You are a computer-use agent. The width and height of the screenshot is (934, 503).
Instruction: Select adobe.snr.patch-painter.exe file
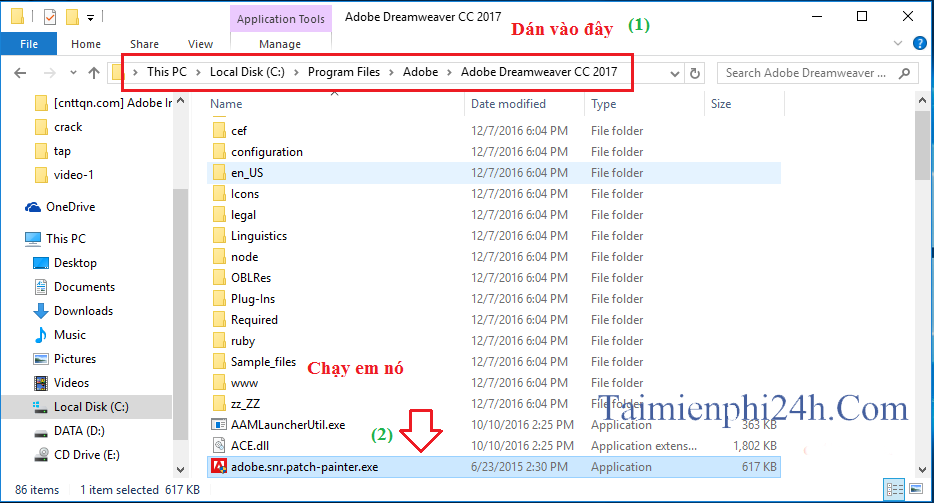tap(494, 467)
